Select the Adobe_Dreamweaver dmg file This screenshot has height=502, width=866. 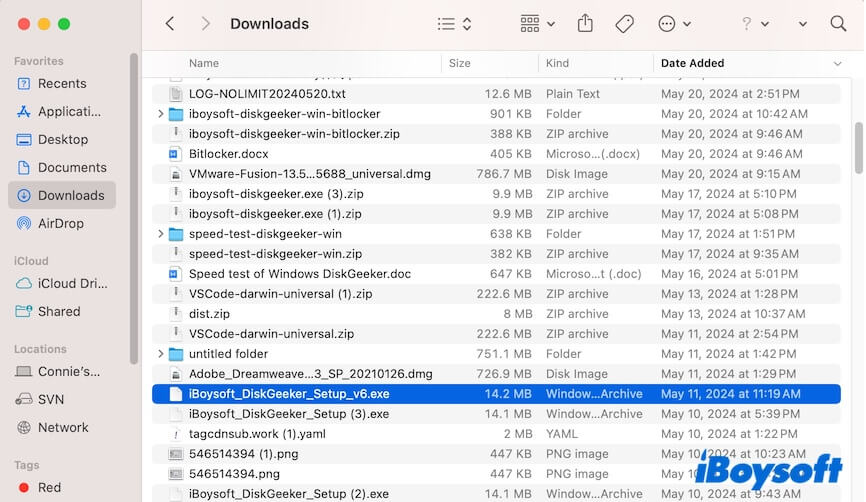tap(496, 374)
